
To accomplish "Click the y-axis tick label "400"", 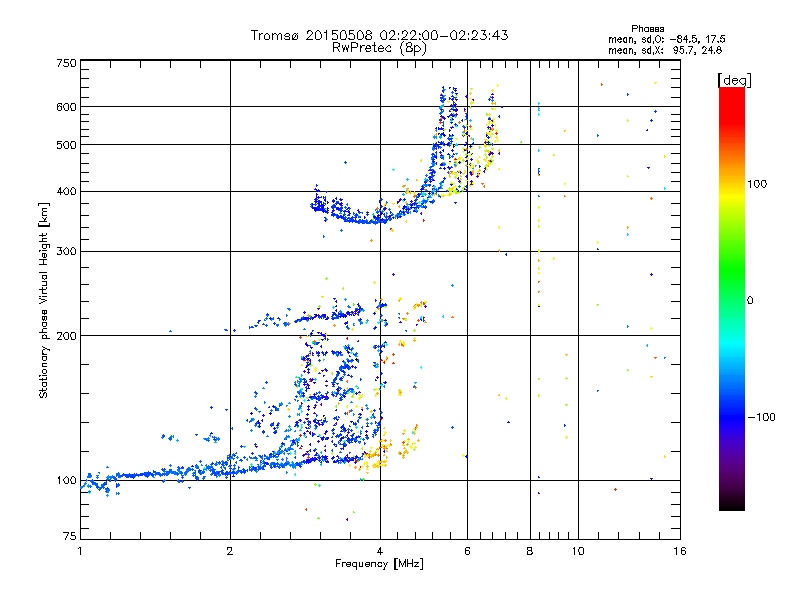I will pyautogui.click(x=67, y=191).
